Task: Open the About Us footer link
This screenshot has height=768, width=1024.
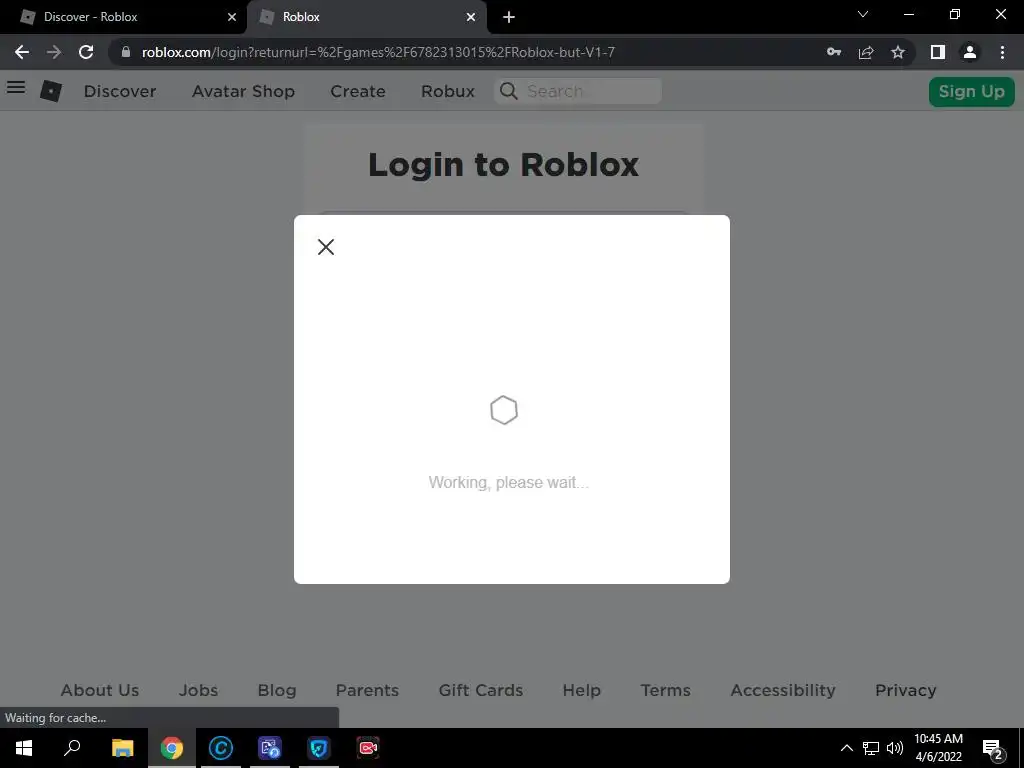Action: [x=100, y=690]
